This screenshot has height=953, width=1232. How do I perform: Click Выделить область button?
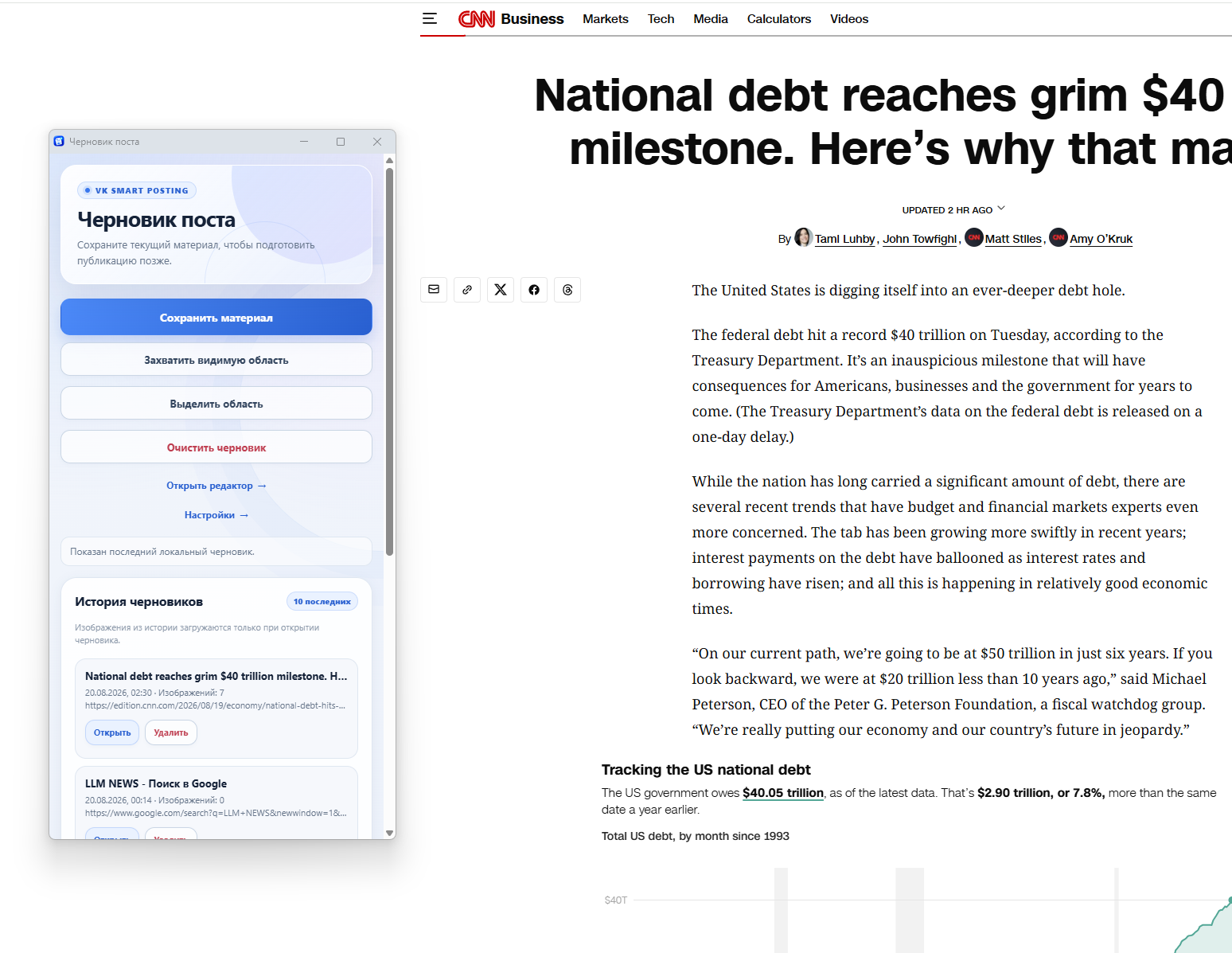coord(216,404)
